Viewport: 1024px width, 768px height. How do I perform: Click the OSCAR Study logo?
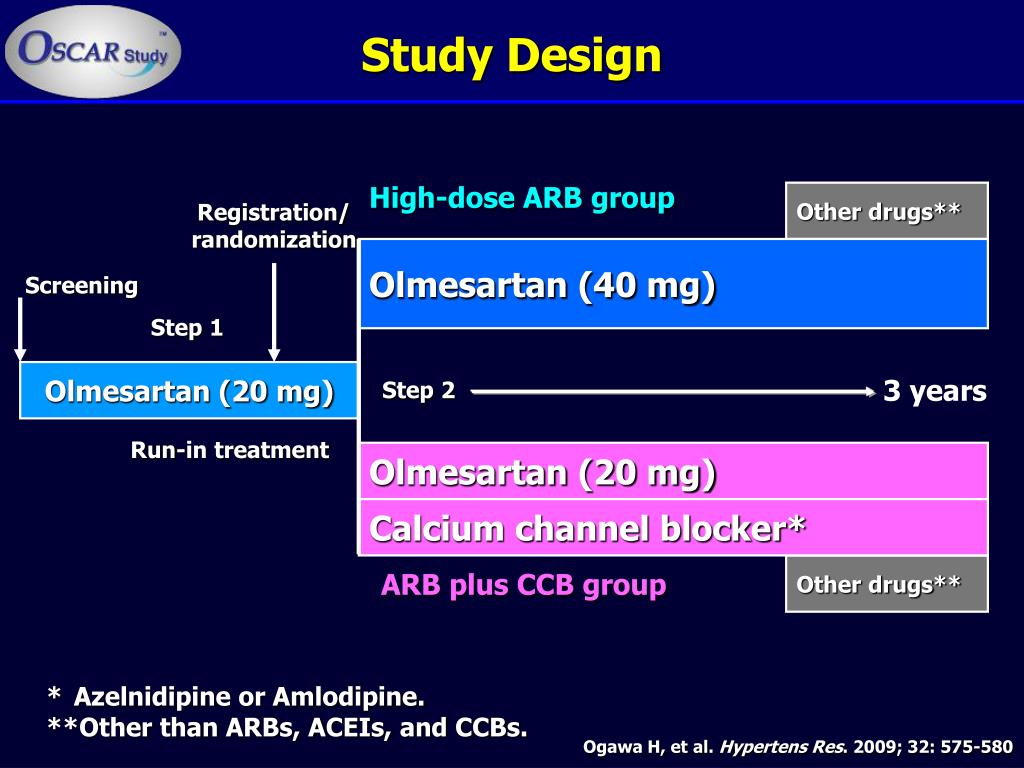click(x=93, y=51)
